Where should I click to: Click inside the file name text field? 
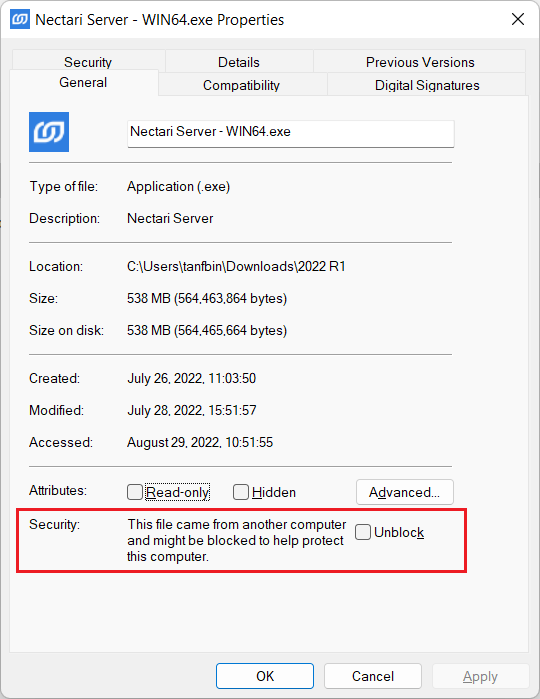click(x=291, y=133)
